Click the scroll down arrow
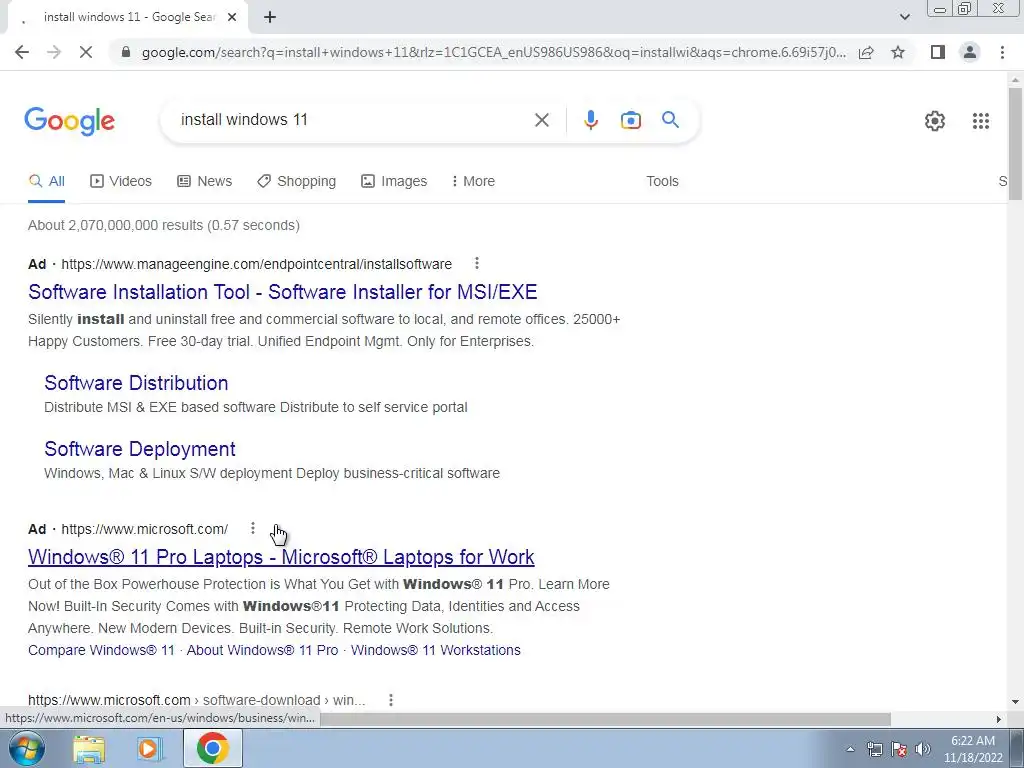 (1015, 702)
